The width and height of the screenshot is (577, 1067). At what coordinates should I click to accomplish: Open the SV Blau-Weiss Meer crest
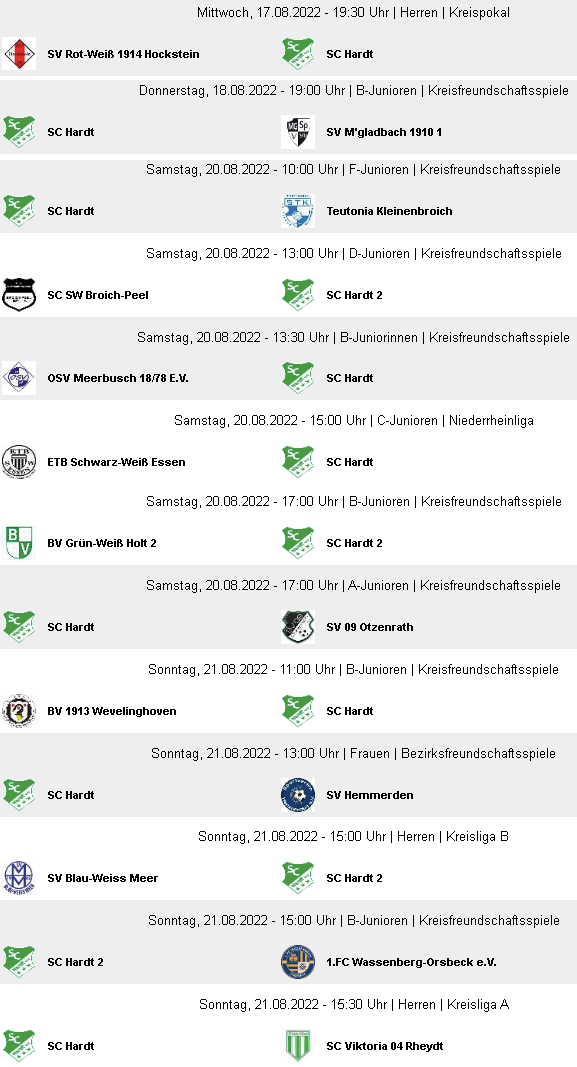19,878
